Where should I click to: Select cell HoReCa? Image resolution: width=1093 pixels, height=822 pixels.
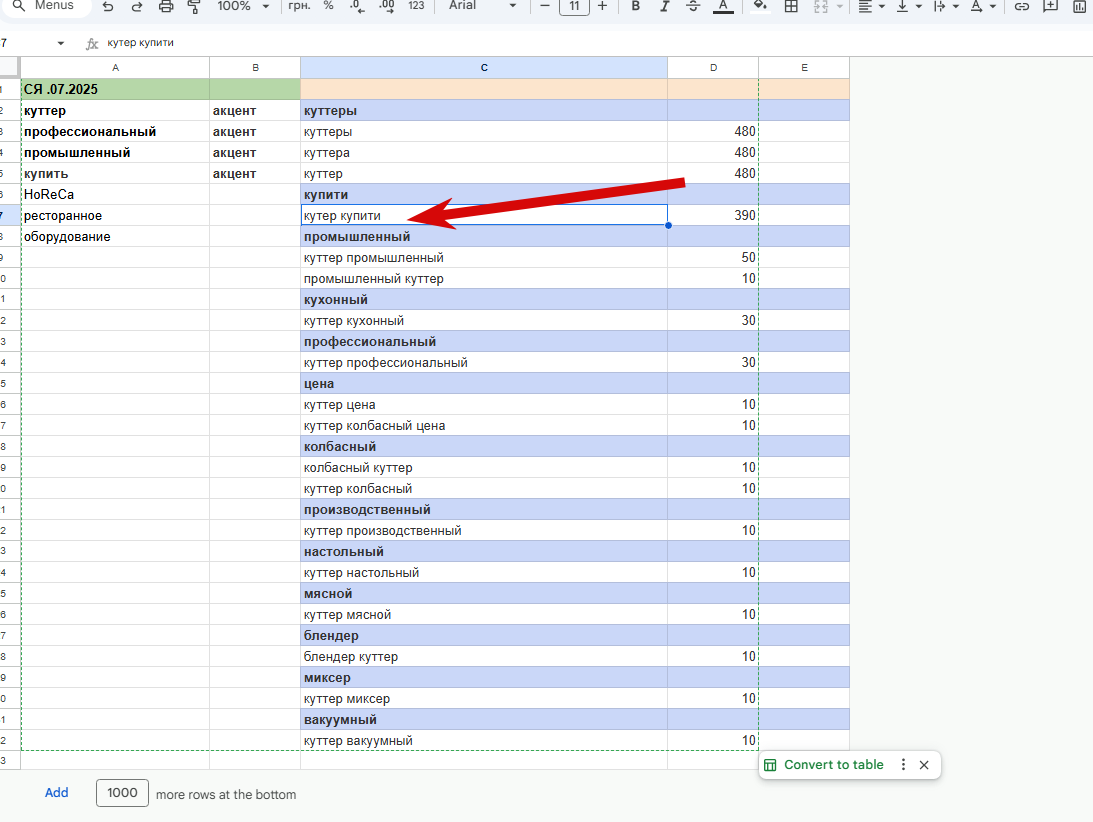(x=115, y=195)
